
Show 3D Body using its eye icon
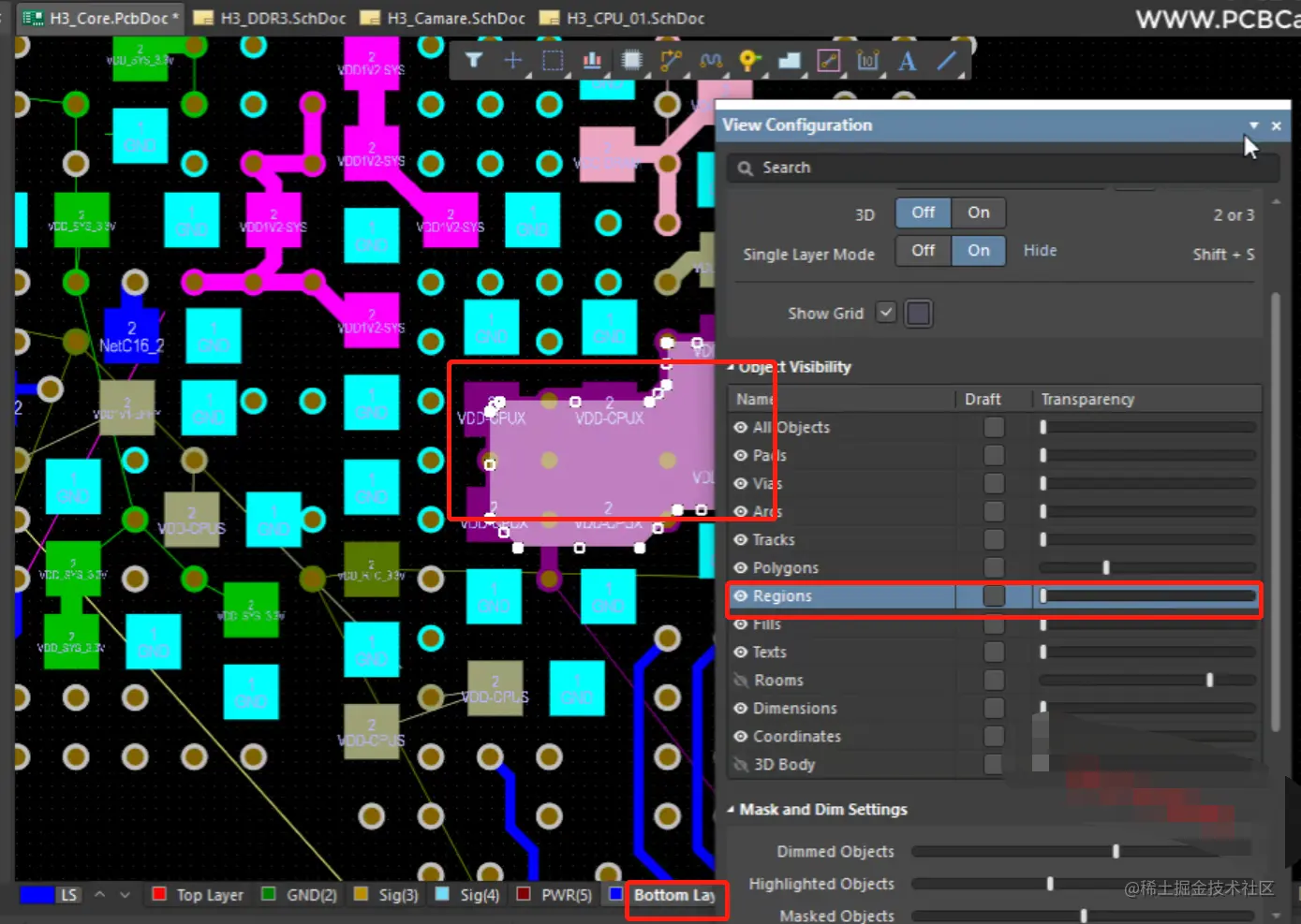click(x=741, y=764)
